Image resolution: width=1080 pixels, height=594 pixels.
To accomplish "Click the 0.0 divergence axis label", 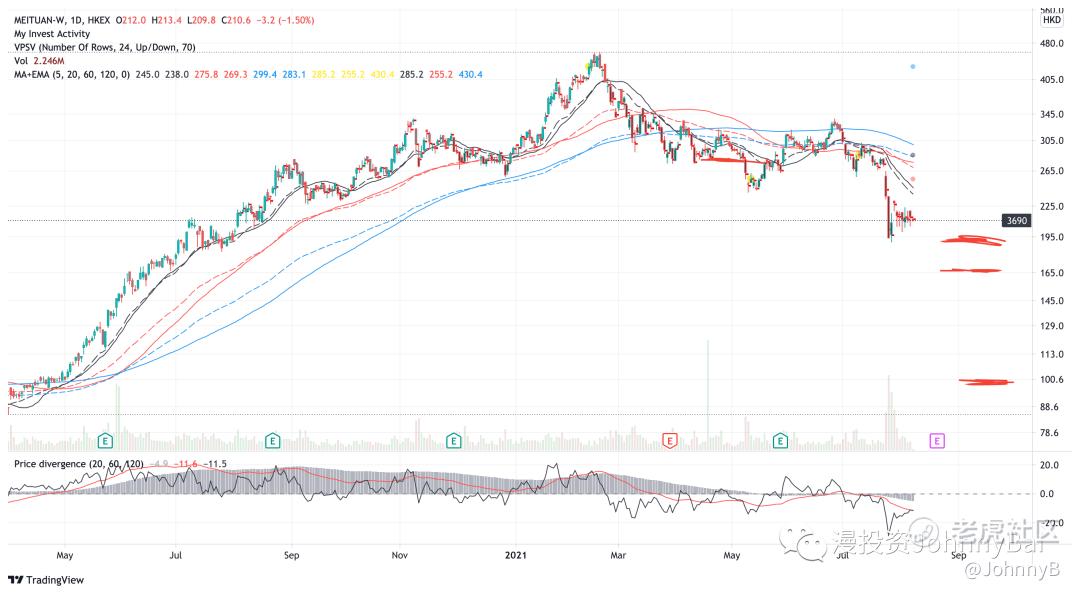I will [1046, 494].
